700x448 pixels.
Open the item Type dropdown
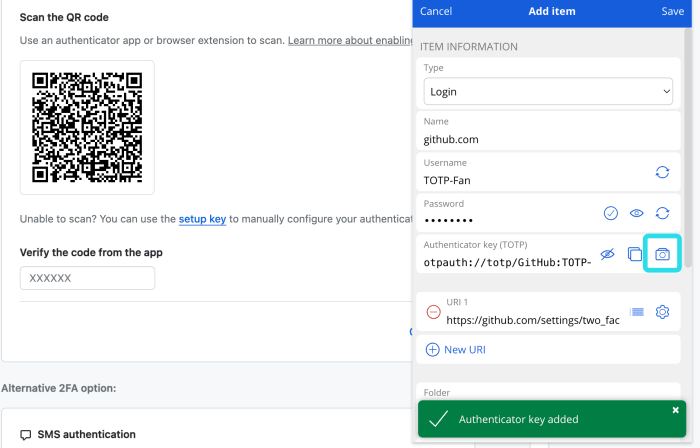coord(548,91)
